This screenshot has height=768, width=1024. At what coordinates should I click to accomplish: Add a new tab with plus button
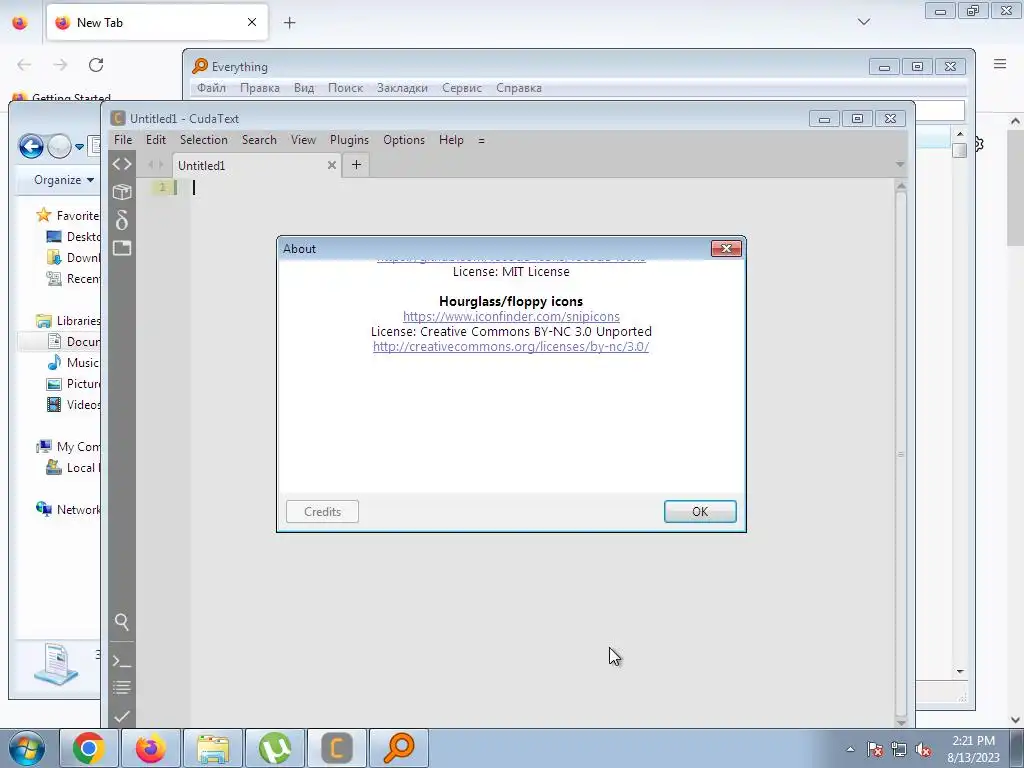pyautogui.click(x=356, y=165)
